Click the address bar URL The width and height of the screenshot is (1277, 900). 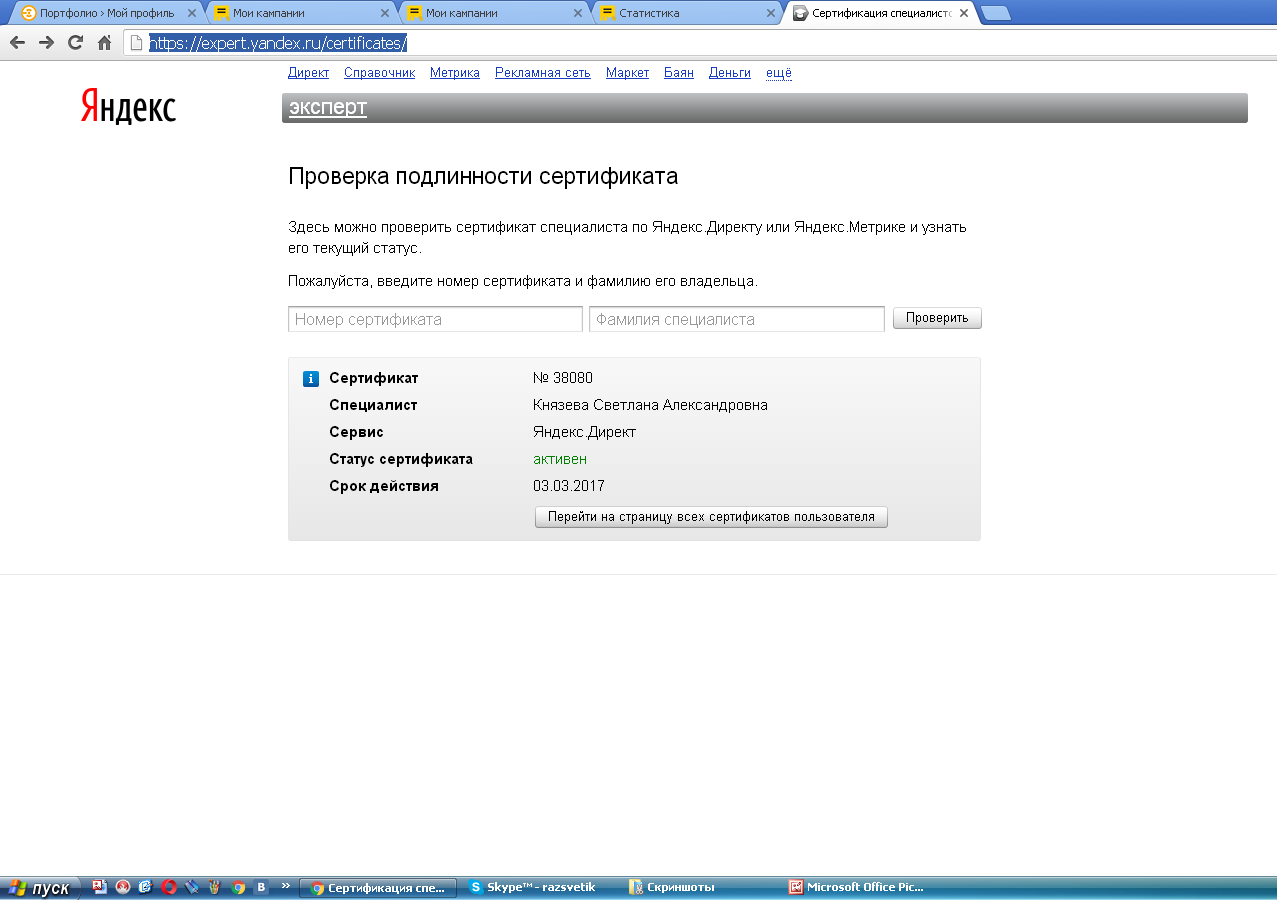[x=278, y=43]
